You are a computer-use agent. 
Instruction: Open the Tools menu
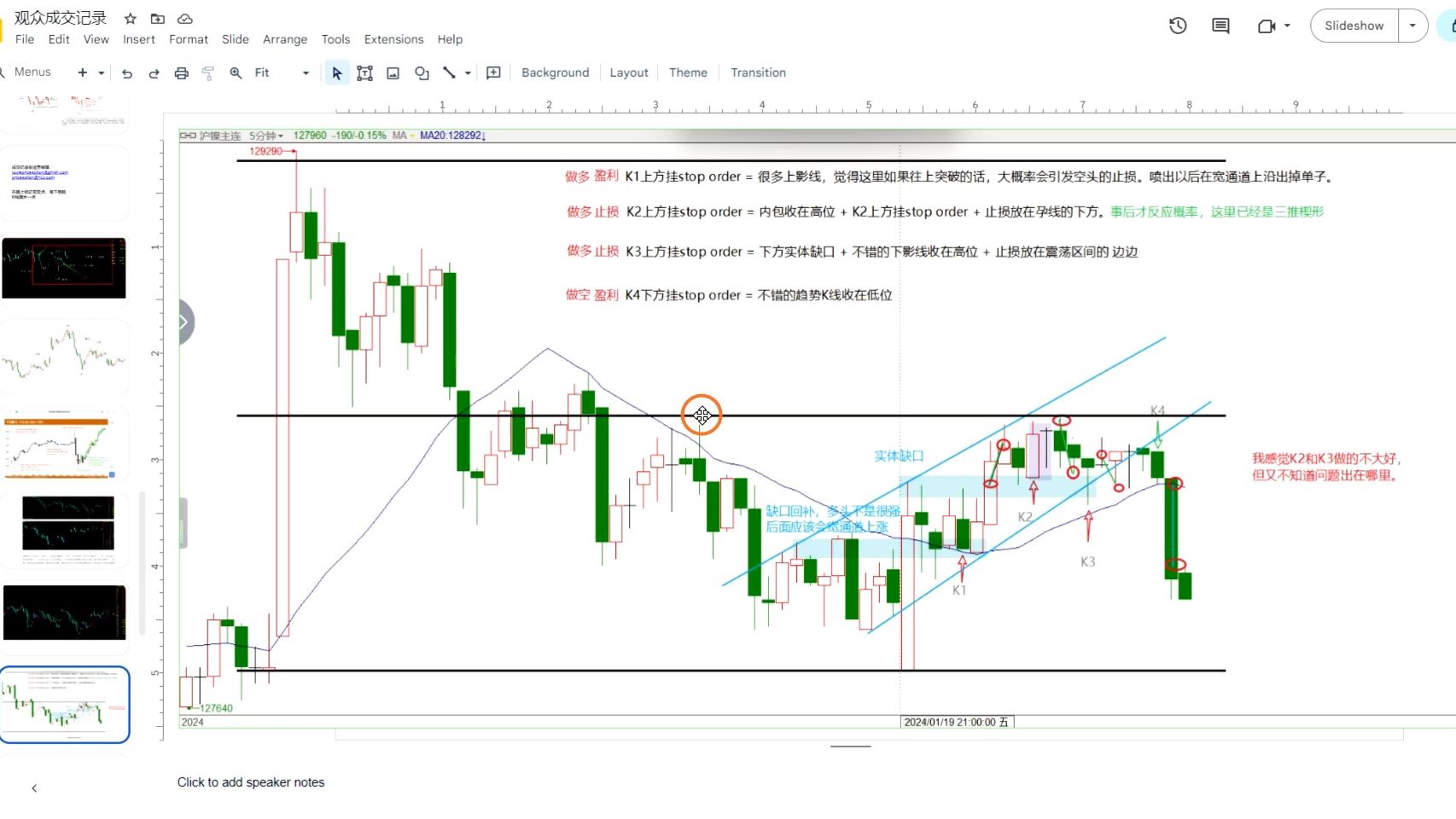click(335, 39)
